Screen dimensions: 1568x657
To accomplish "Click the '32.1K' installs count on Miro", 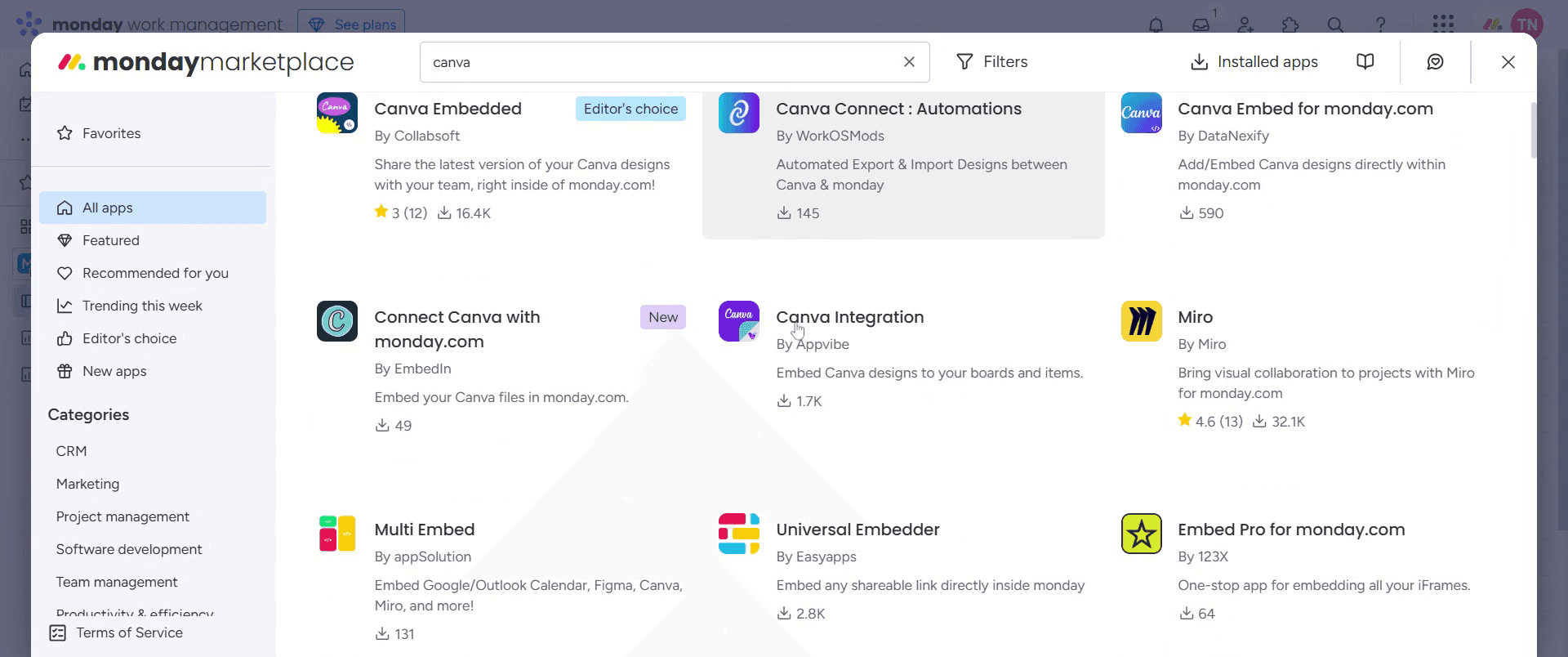I will [1279, 422].
